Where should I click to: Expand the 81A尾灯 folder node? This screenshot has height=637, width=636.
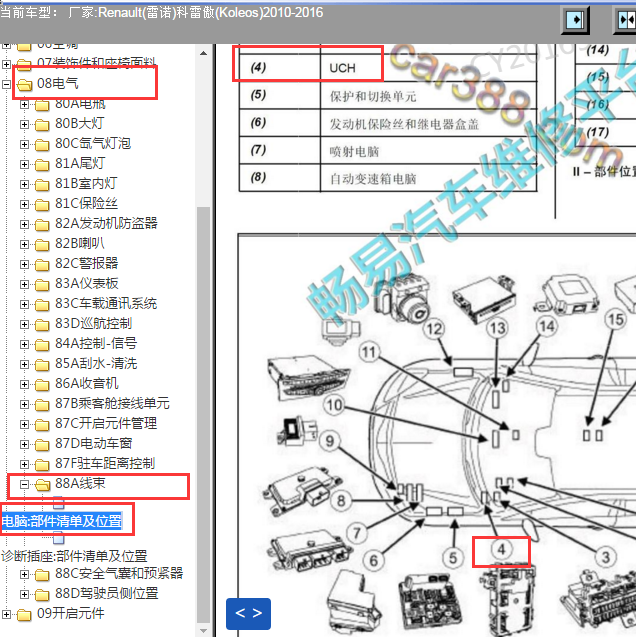coord(24,164)
